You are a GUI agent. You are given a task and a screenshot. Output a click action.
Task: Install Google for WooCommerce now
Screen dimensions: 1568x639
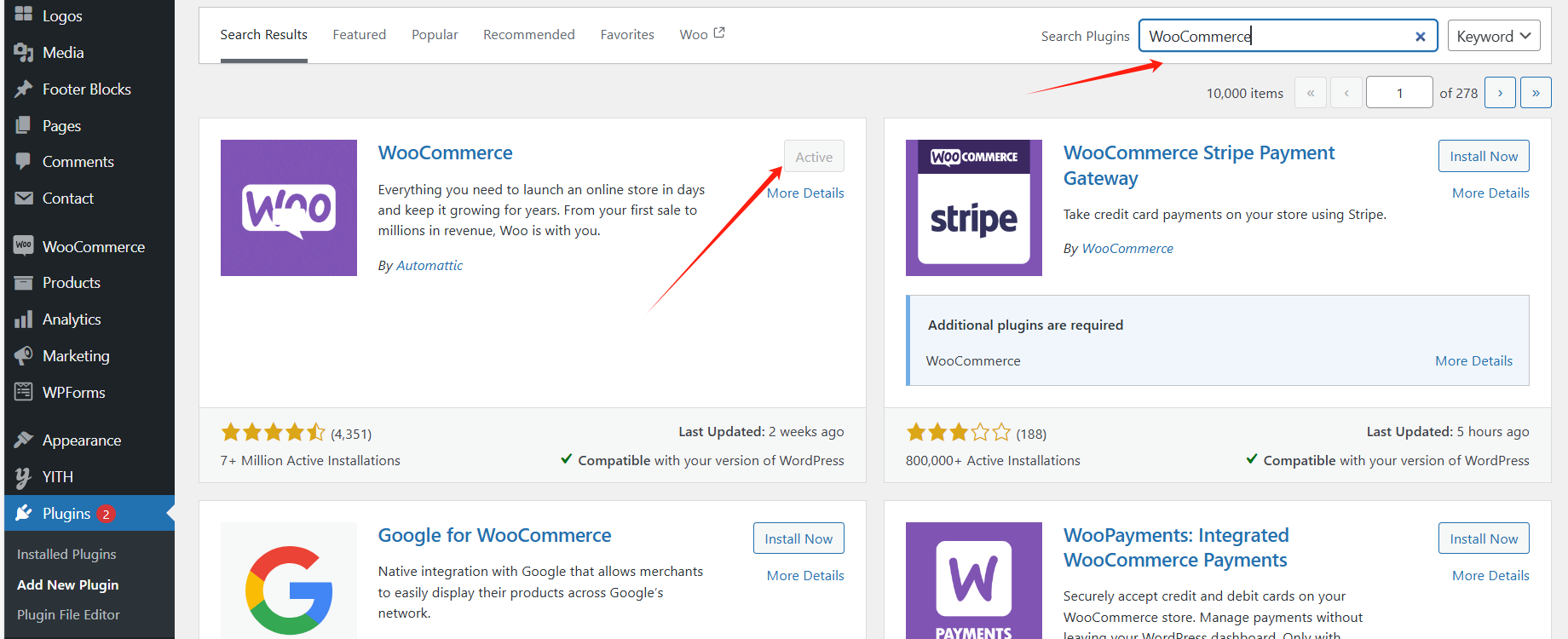[x=798, y=538]
